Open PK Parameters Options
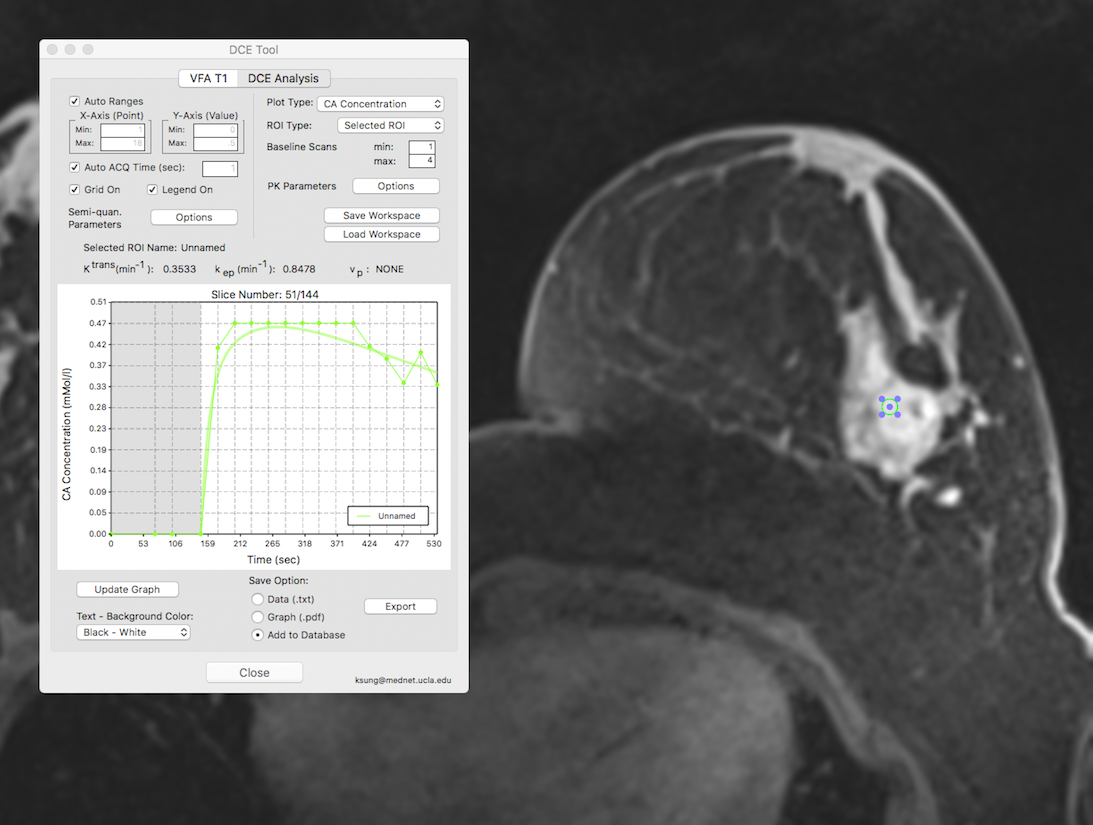The image size is (1093, 825). click(396, 186)
